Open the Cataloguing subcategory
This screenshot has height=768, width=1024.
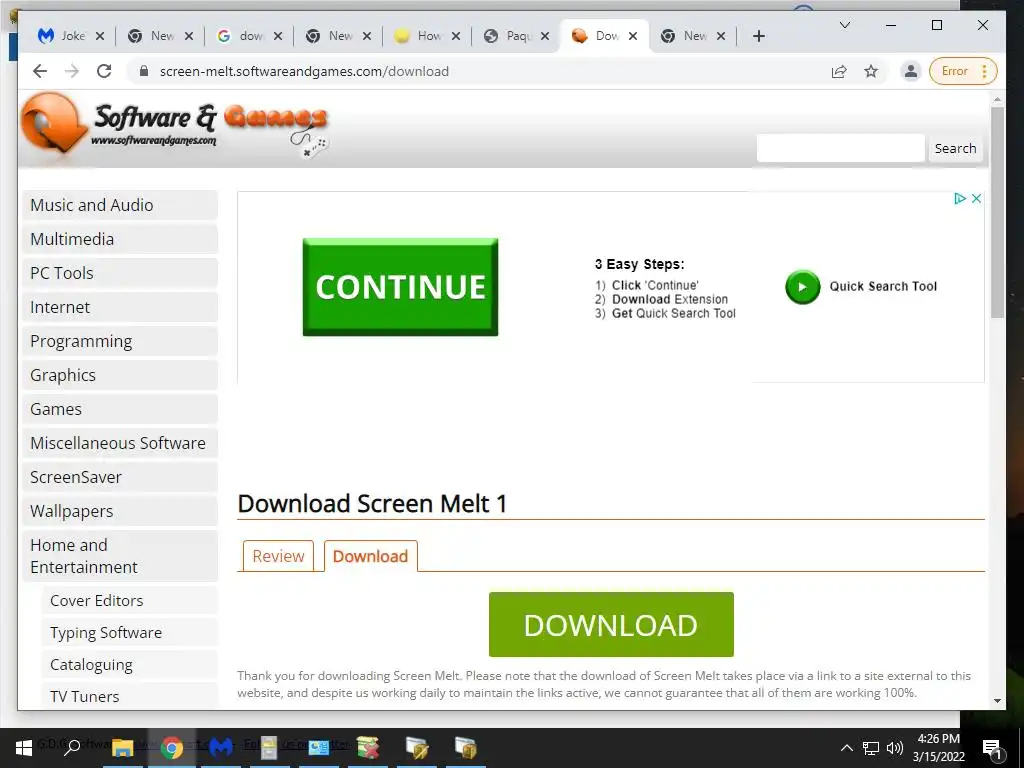(x=130, y=664)
